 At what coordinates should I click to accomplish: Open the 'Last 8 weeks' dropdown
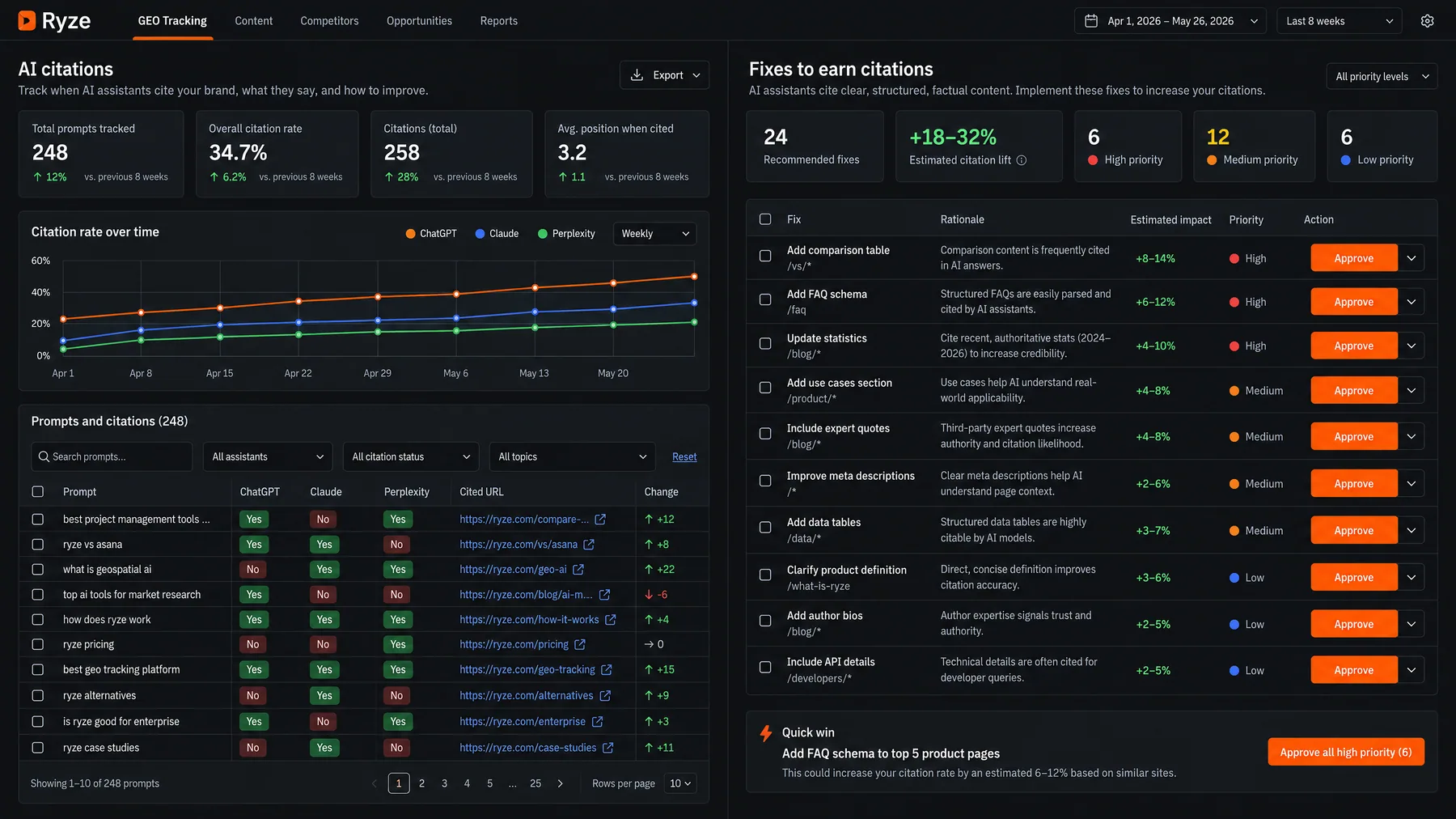(x=1339, y=21)
